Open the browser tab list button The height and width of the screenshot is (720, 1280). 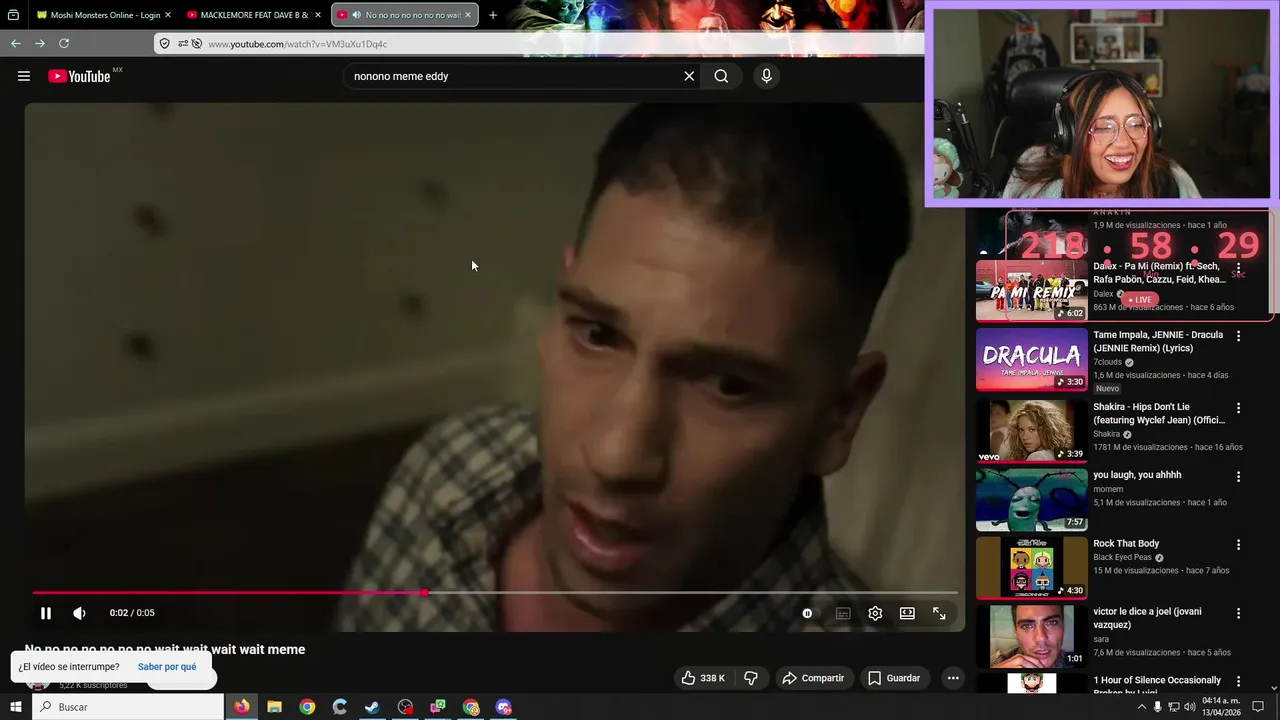[13, 15]
